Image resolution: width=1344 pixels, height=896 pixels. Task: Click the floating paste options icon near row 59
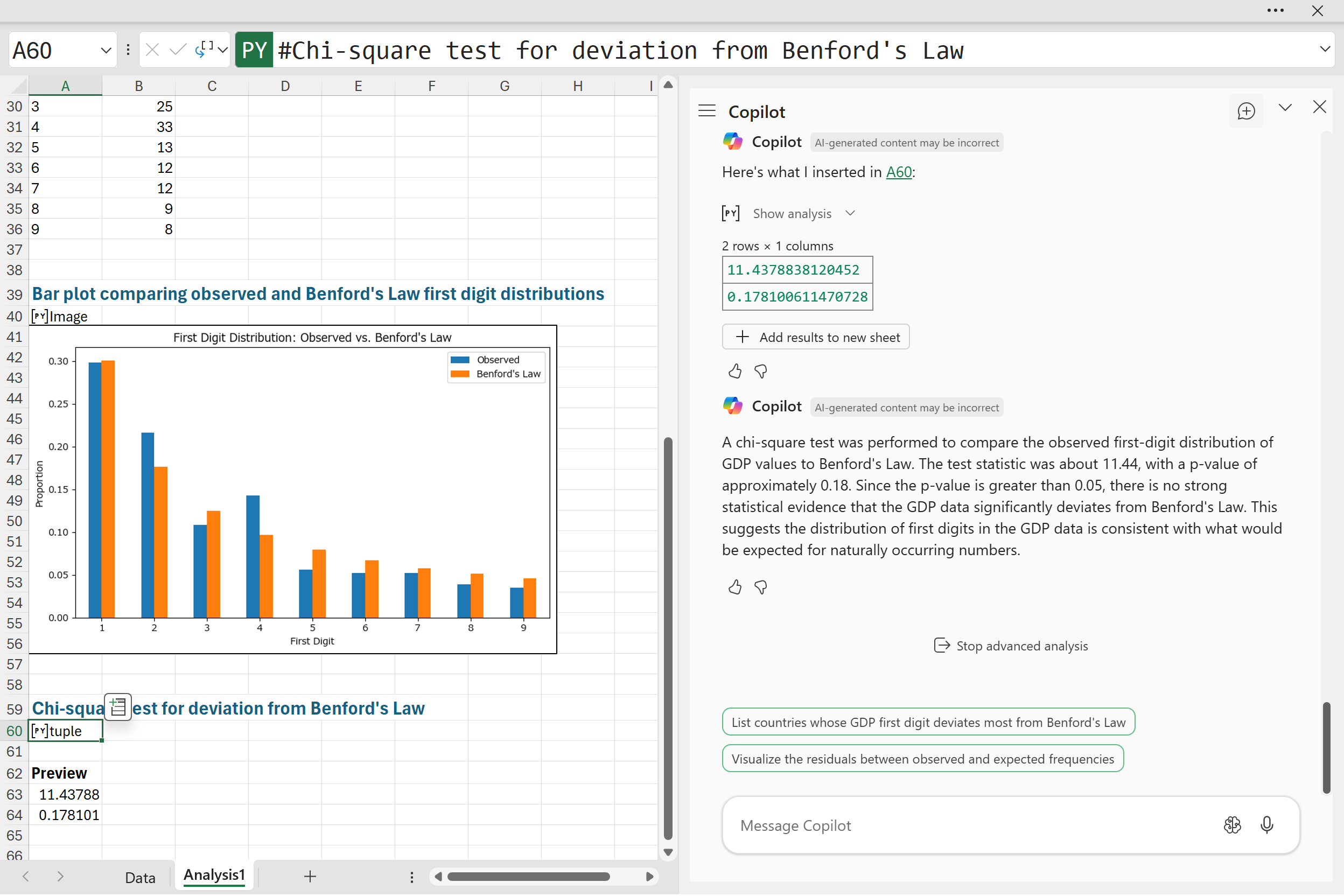click(x=118, y=707)
